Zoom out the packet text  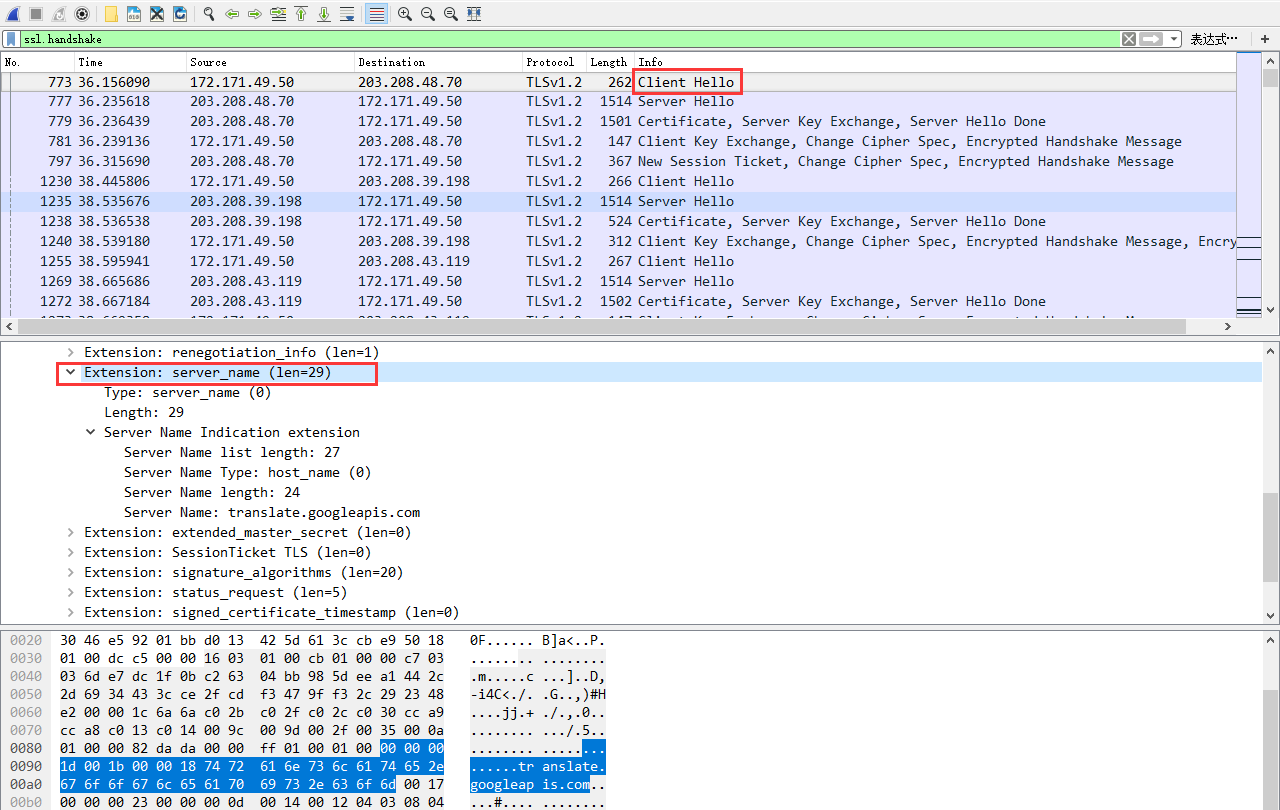point(428,14)
